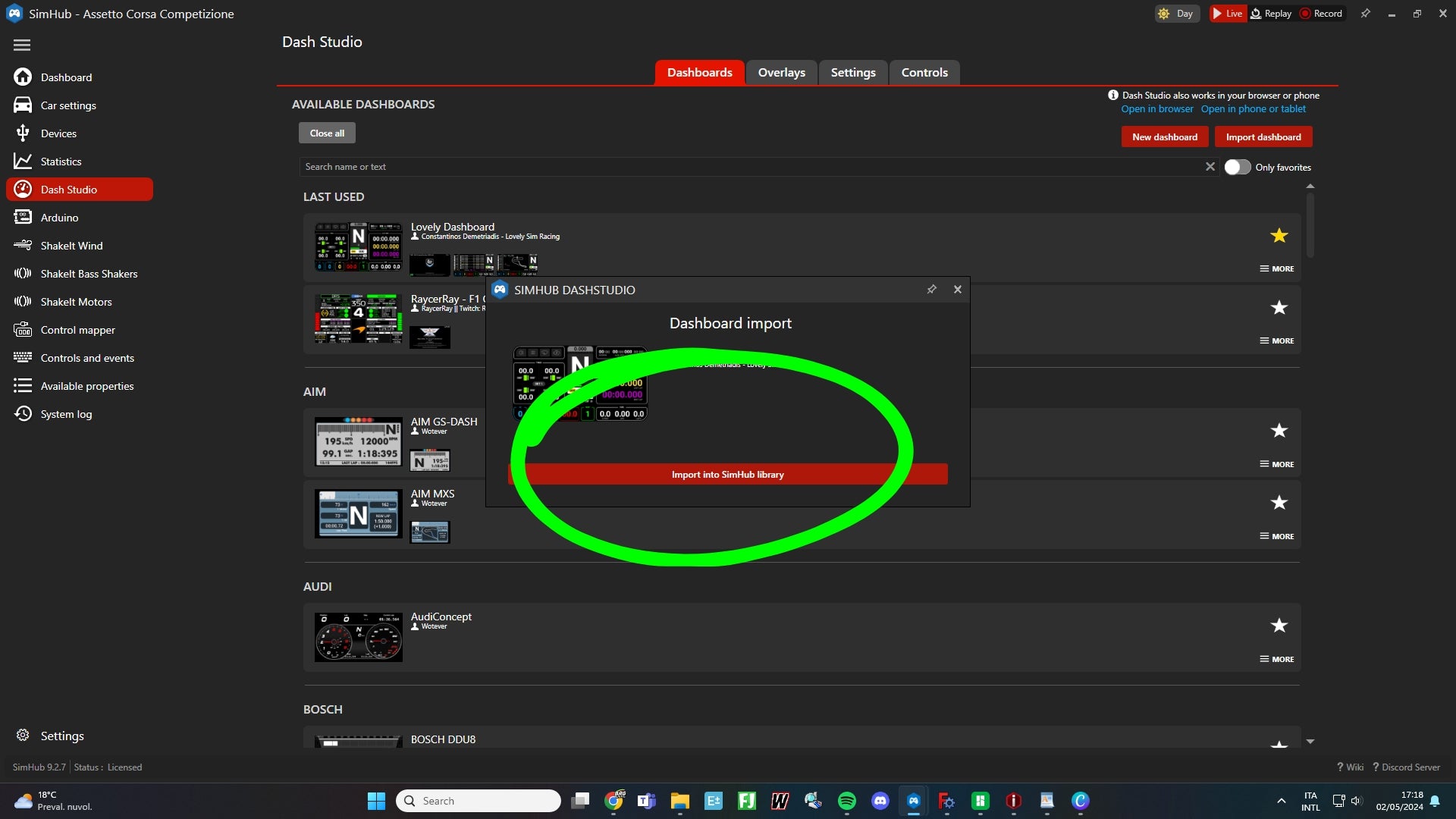This screenshot has height=819, width=1456.
Task: Open the Open in browser link
Action: 1157,109
